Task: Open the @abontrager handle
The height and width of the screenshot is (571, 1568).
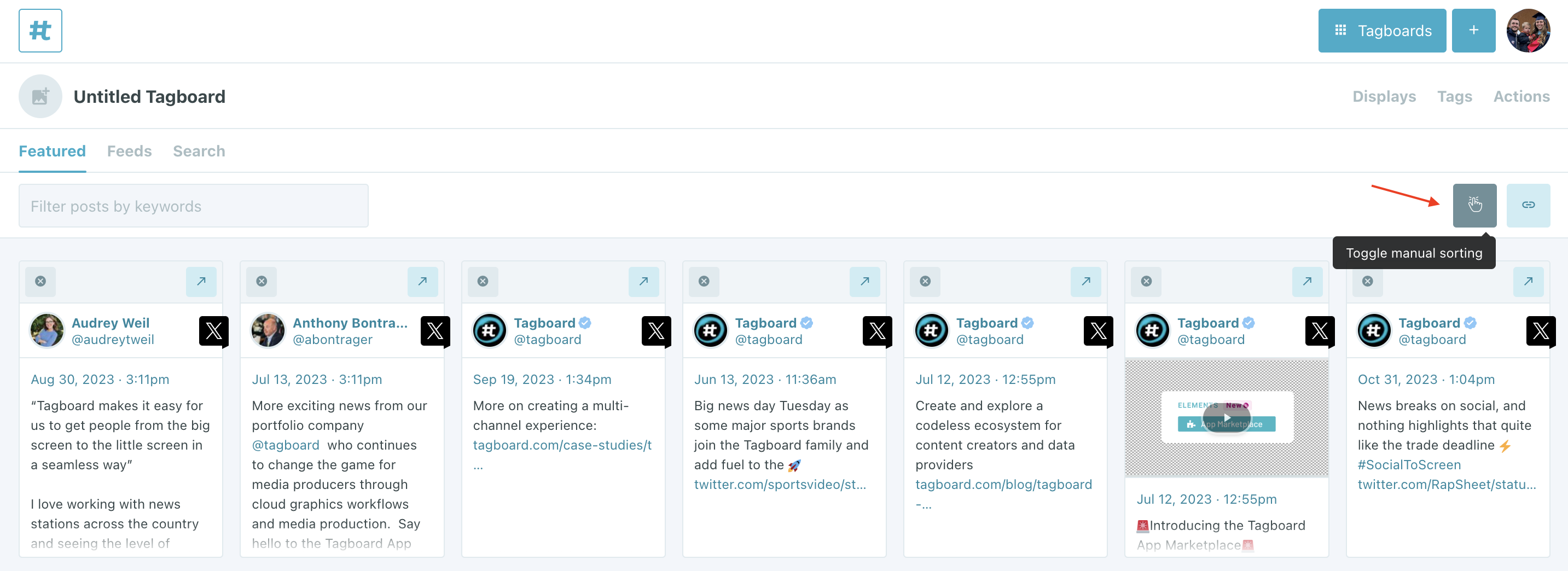Action: 332,340
